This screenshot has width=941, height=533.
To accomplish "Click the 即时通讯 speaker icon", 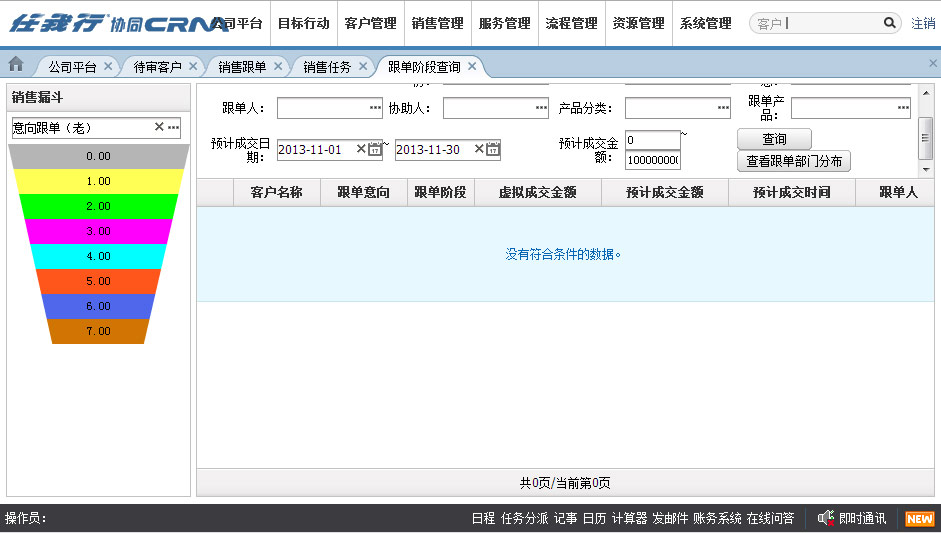I will (x=825, y=518).
